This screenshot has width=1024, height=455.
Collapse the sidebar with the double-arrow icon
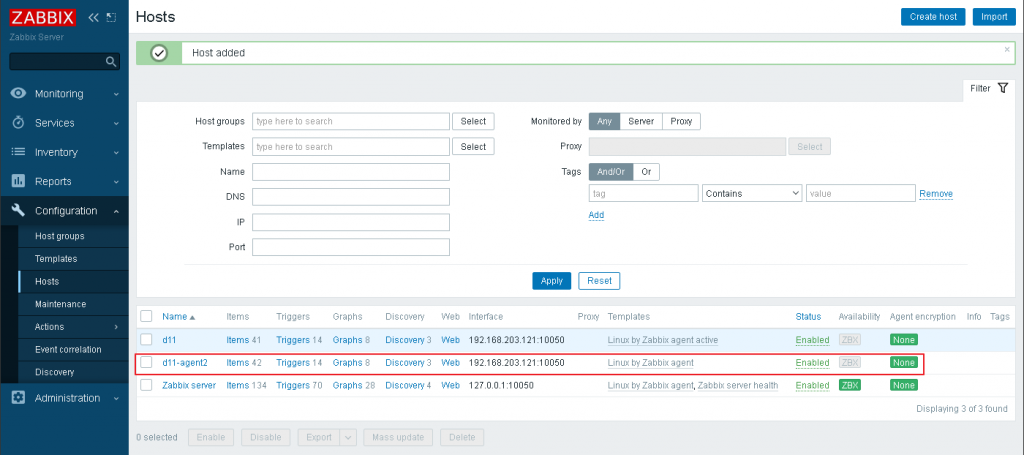[x=93, y=18]
